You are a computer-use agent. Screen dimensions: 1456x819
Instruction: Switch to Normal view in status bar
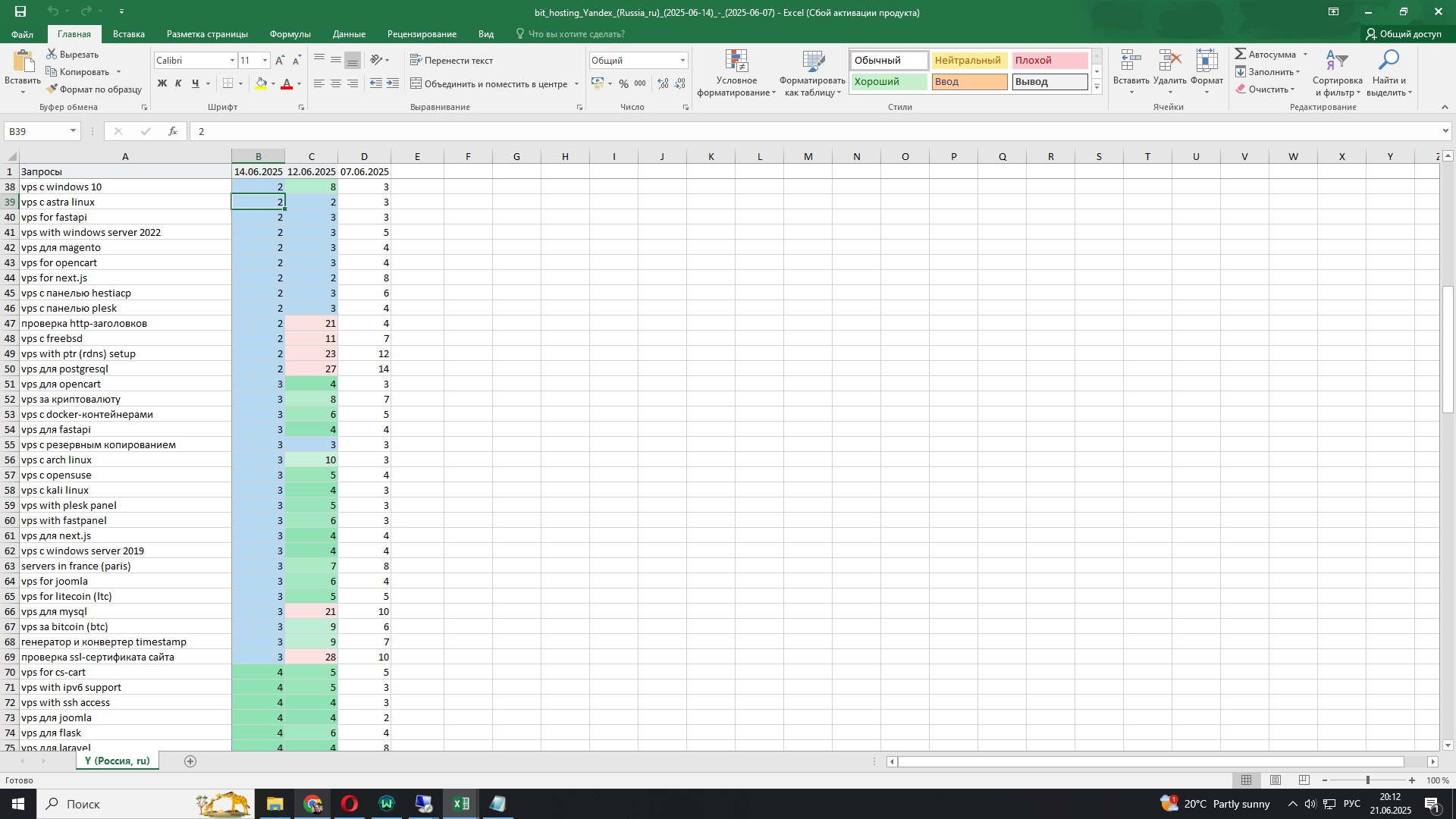point(1246,780)
